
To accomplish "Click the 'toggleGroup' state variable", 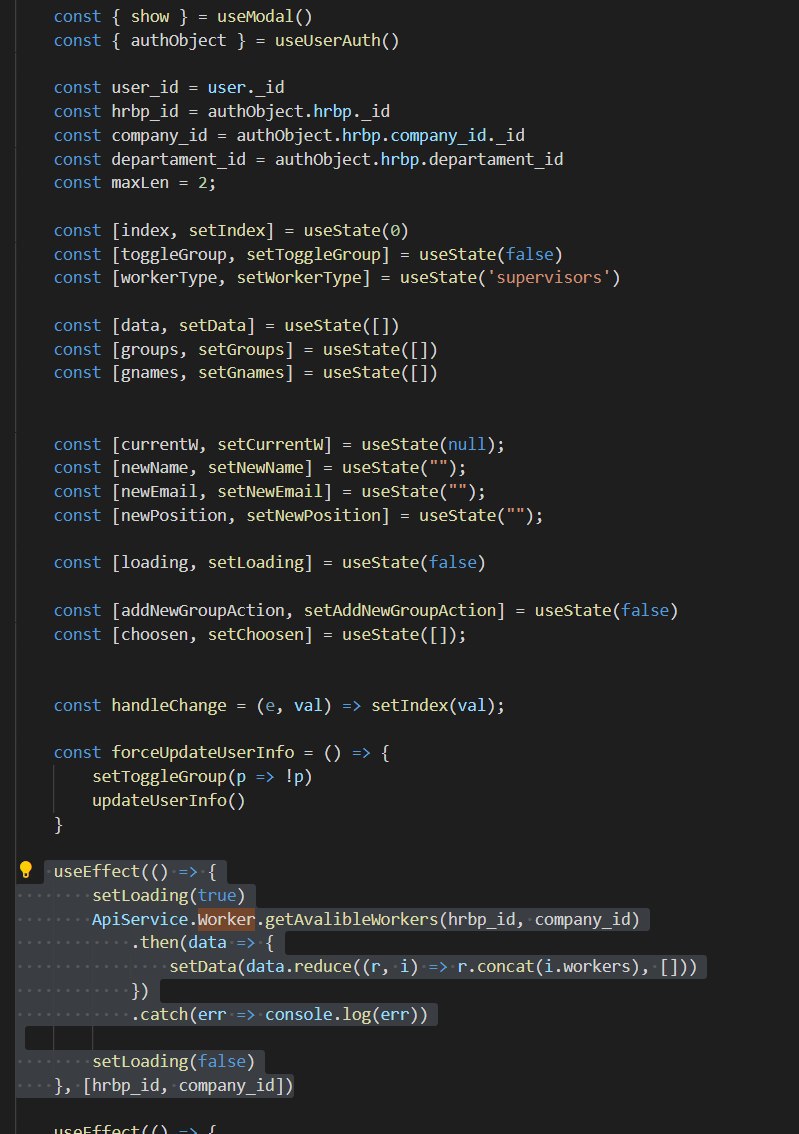I will 174,254.
